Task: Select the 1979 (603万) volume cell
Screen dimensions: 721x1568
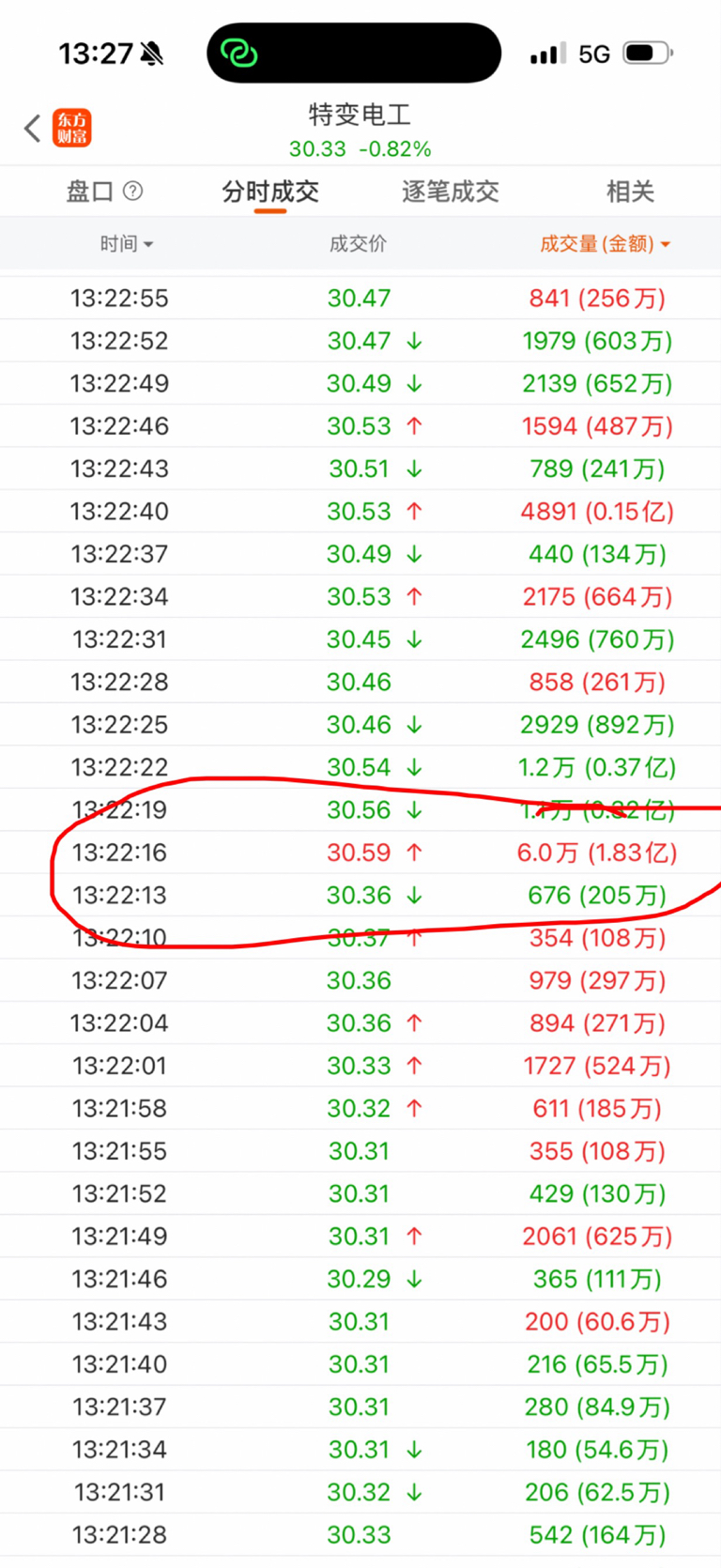Action: pyautogui.click(x=597, y=341)
